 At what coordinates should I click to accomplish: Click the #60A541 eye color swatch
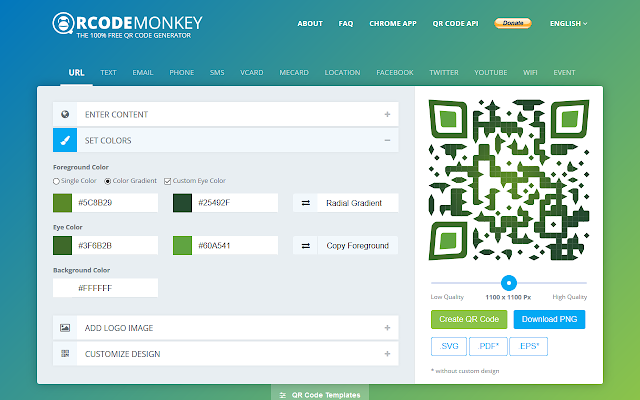pyautogui.click(x=182, y=246)
